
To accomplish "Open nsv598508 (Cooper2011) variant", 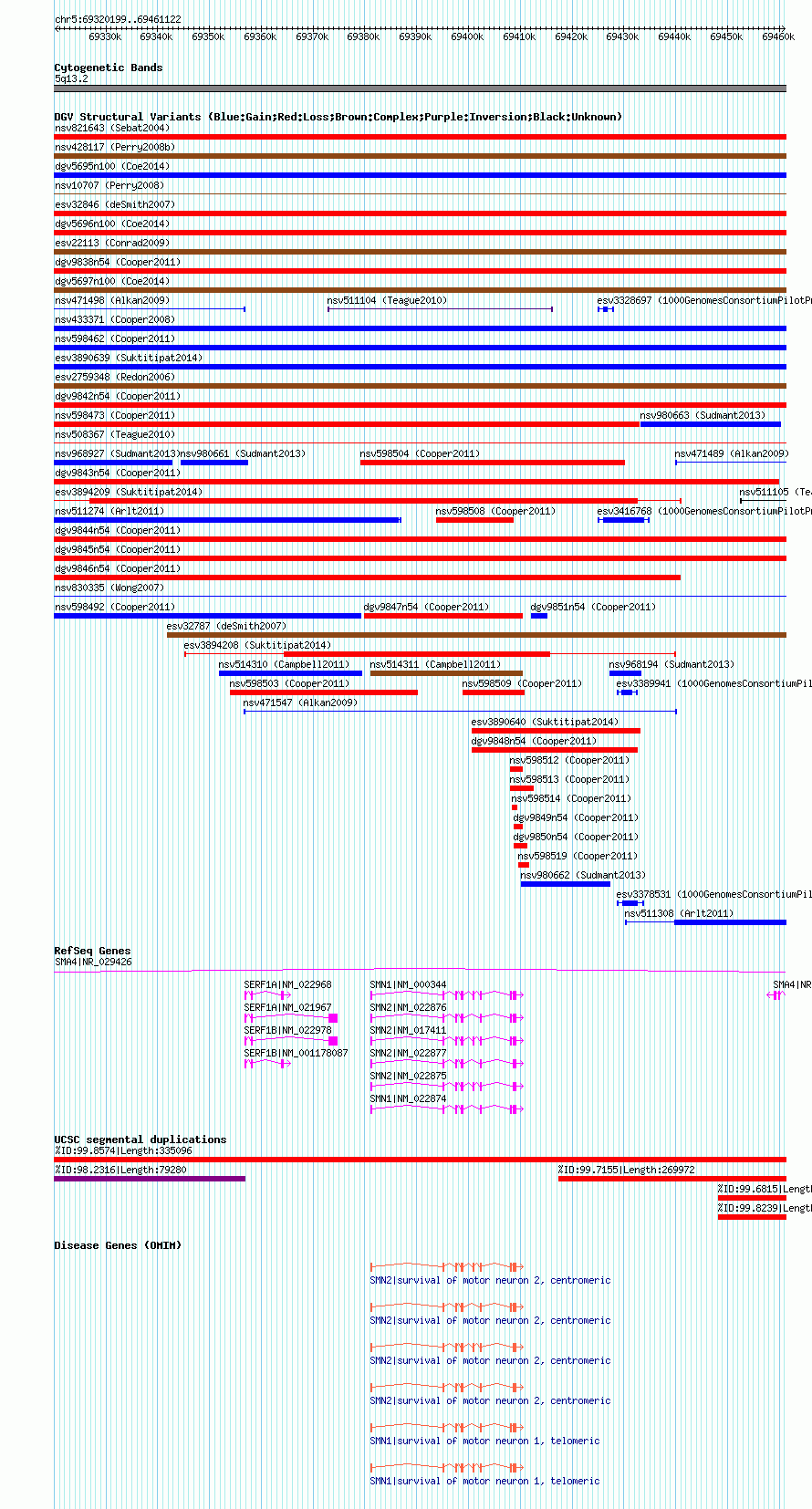I will (x=495, y=511).
